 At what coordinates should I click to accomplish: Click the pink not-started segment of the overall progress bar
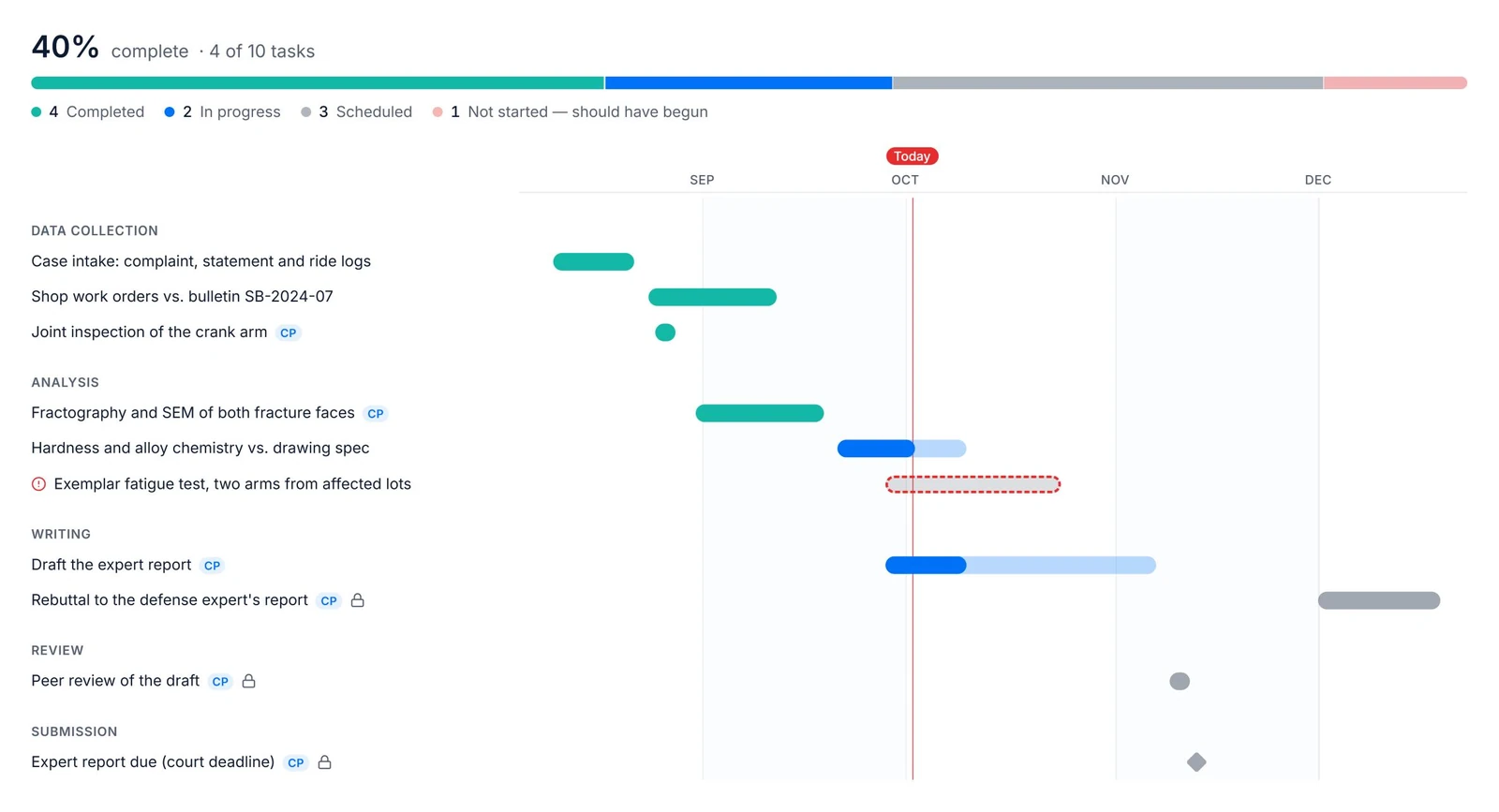click(x=1395, y=83)
